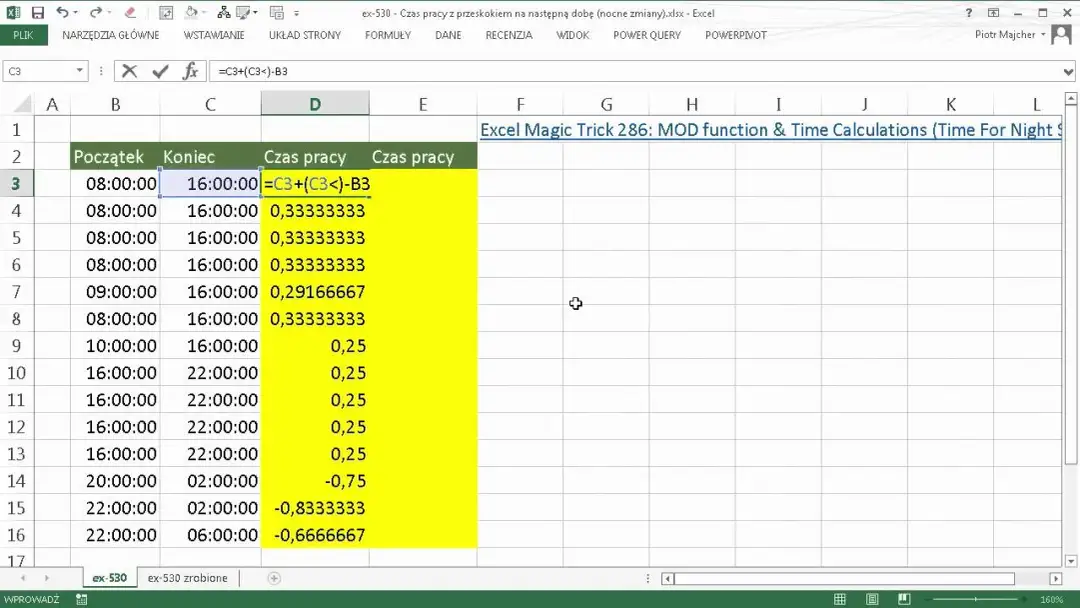The height and width of the screenshot is (608, 1080).
Task: Select cell D14 showing -0,75
Action: click(315, 481)
